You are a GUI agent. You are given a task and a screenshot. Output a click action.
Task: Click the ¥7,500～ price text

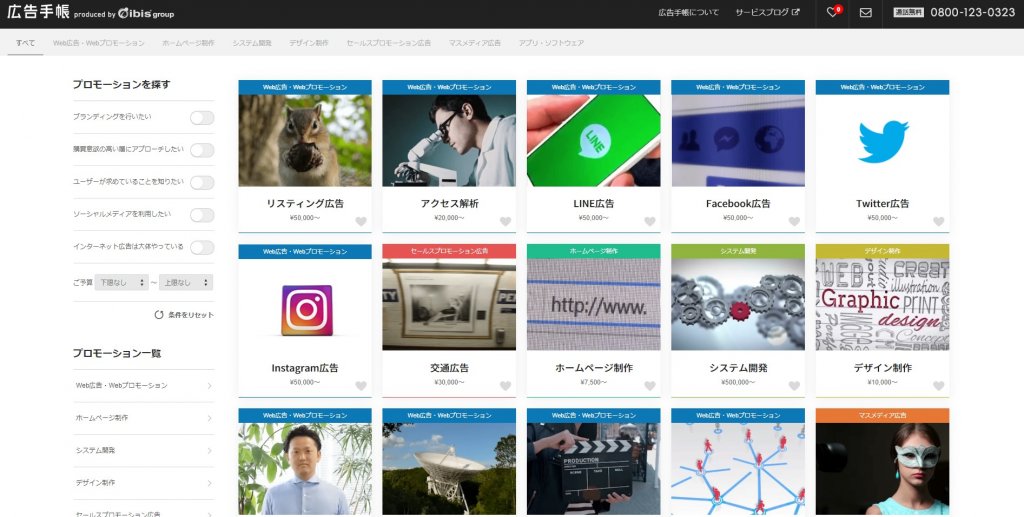[594, 383]
